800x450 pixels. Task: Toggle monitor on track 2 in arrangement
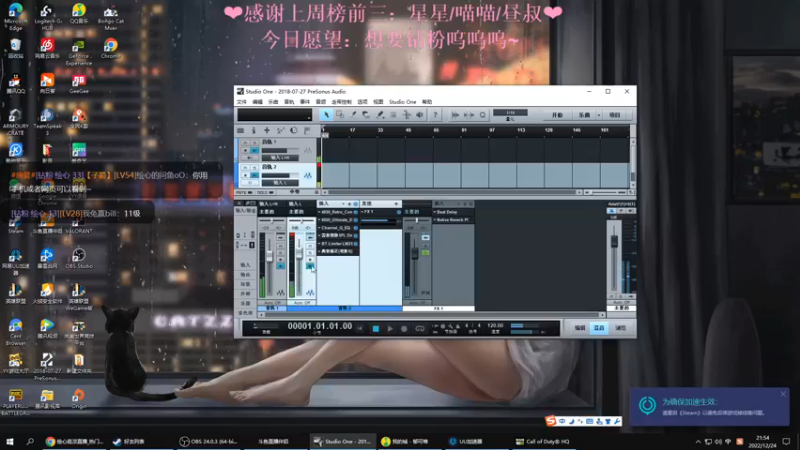click(x=254, y=175)
